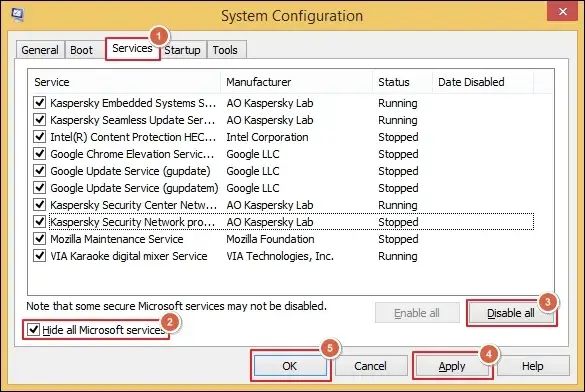This screenshot has height=392, width=585.
Task: Uncheck Intel(R) Content Protection HECI checkbox
Action: coord(40,137)
